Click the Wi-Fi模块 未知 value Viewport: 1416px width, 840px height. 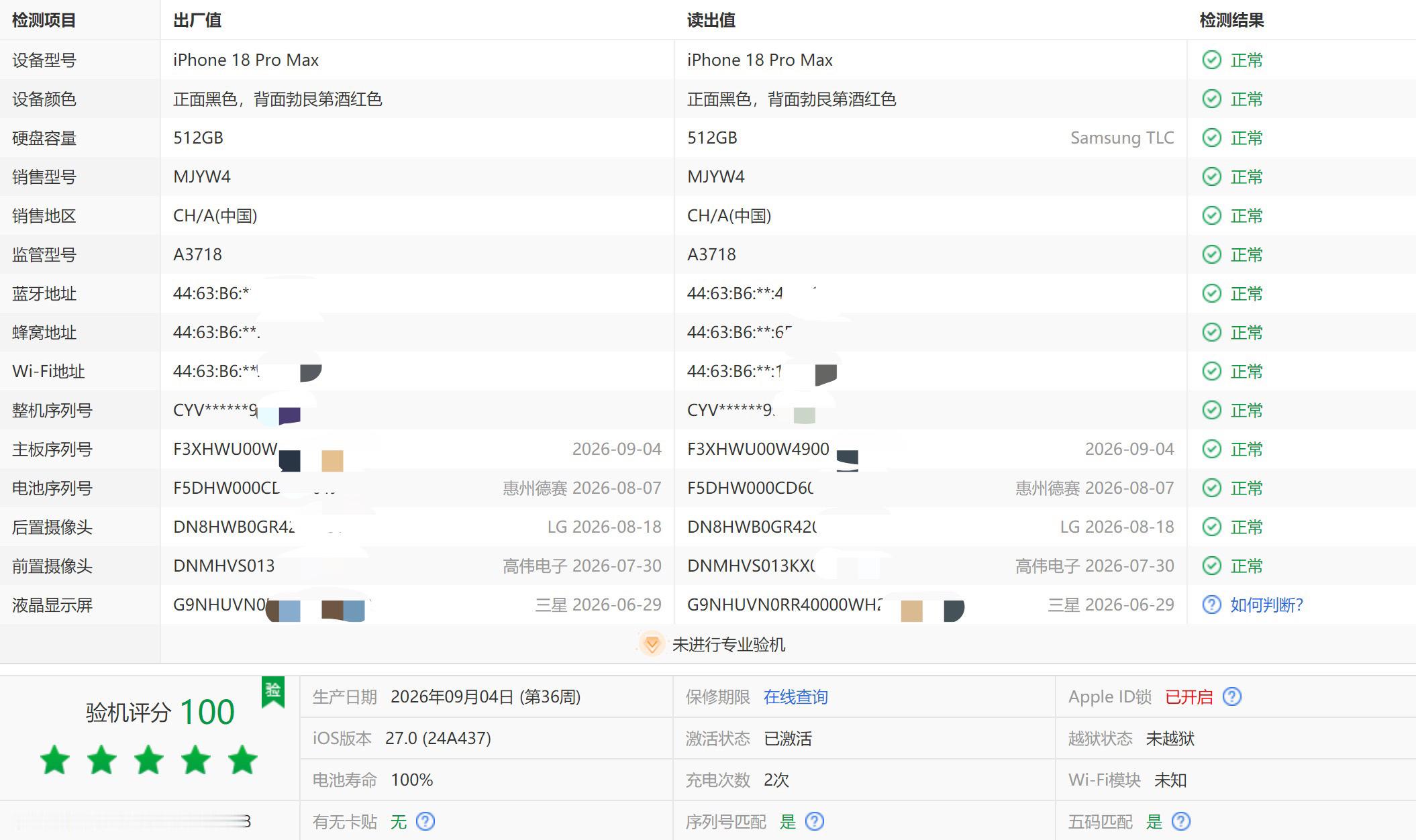[1170, 780]
